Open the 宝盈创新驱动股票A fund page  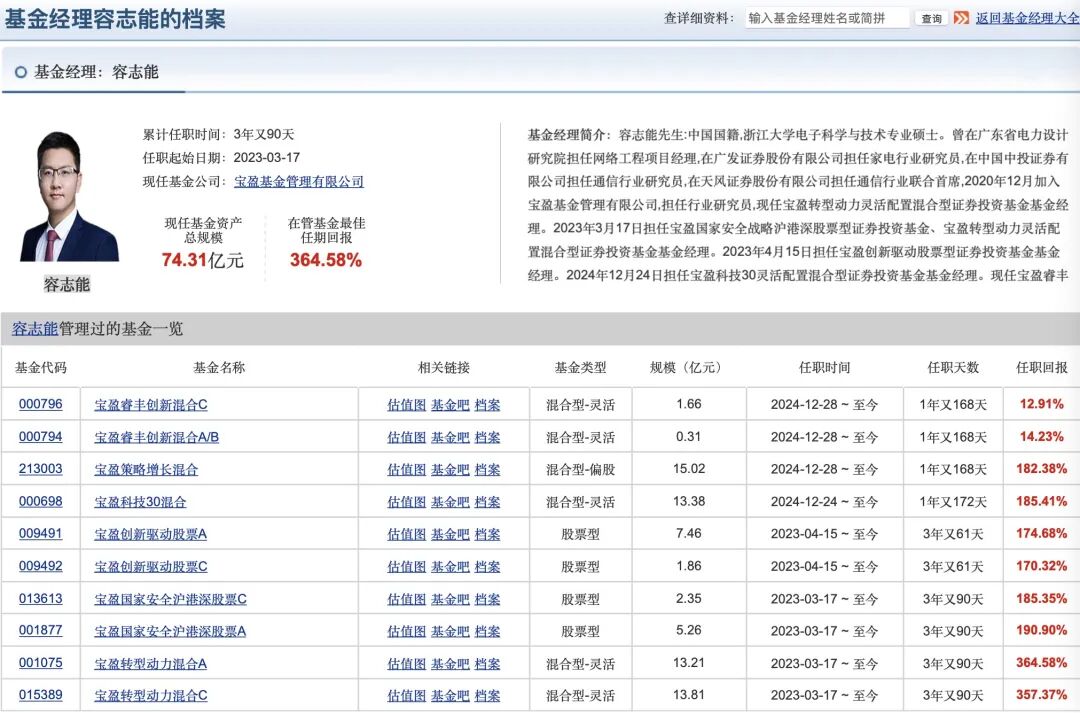(151, 535)
